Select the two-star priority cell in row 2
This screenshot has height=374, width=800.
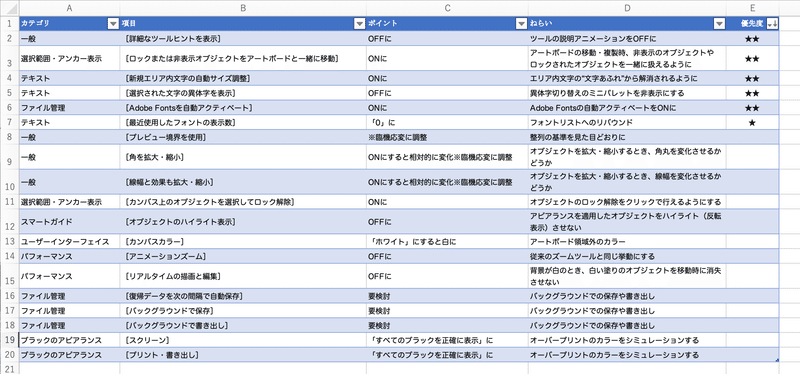click(753, 38)
